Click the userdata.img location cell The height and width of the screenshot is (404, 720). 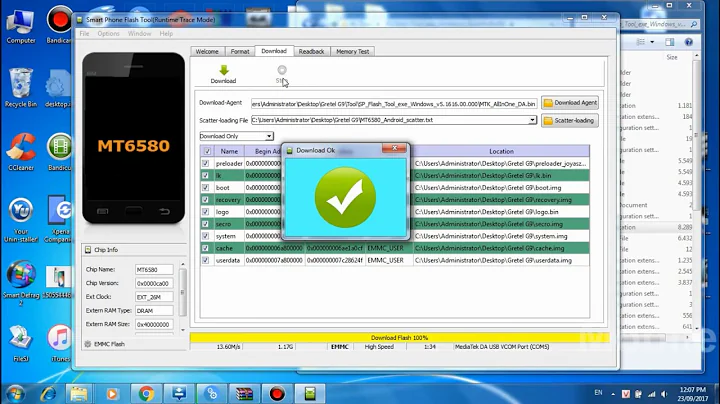click(x=501, y=260)
